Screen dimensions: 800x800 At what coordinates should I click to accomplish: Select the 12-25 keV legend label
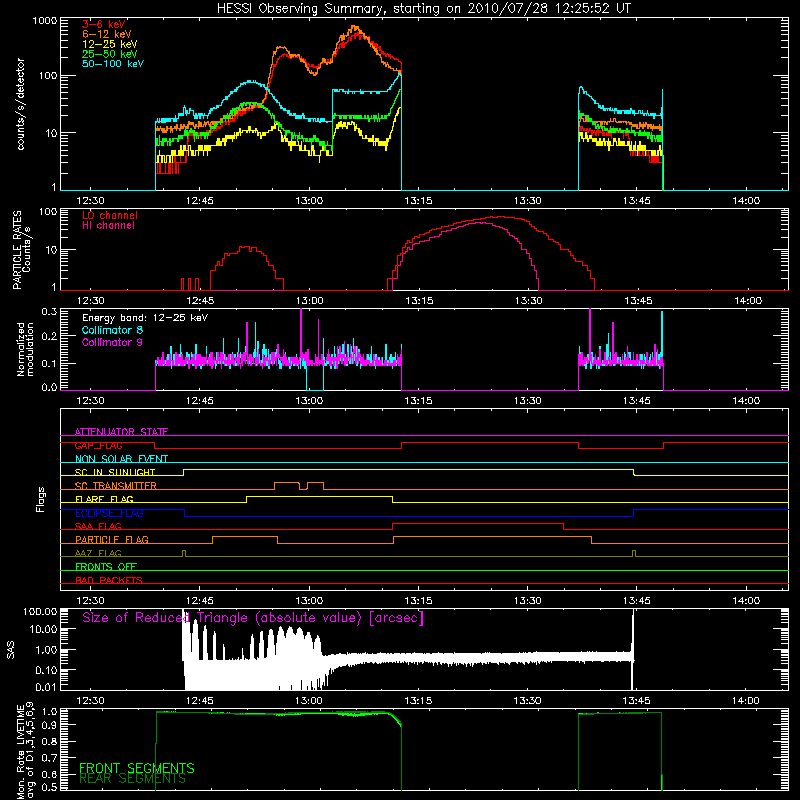(110, 44)
